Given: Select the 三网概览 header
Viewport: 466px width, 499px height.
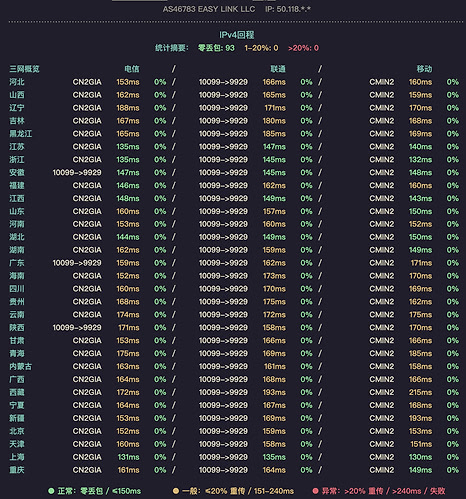Looking at the screenshot, I should tap(24, 69).
